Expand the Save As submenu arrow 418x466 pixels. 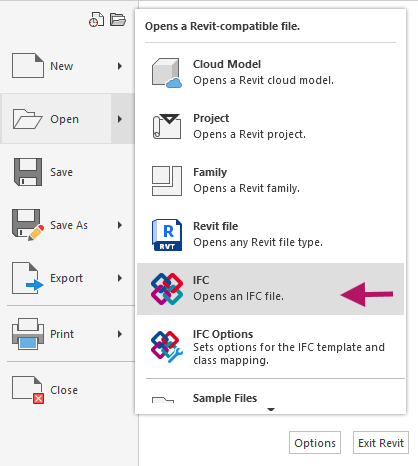point(120,225)
